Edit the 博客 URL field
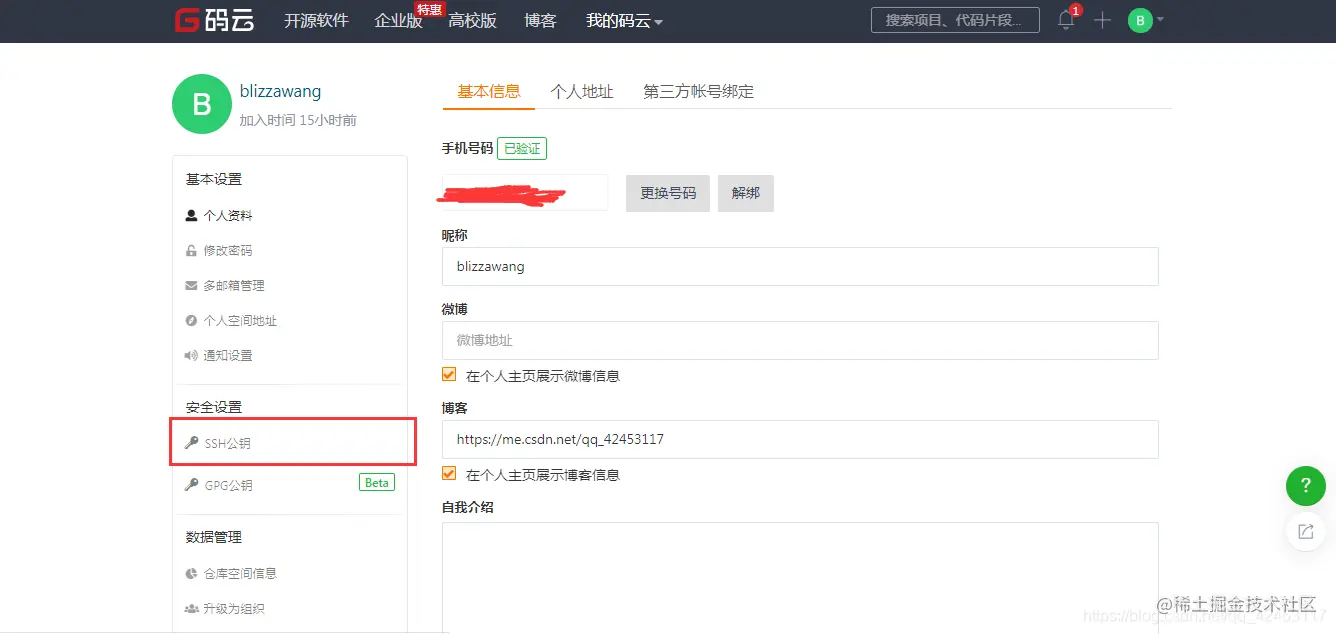 pos(800,439)
